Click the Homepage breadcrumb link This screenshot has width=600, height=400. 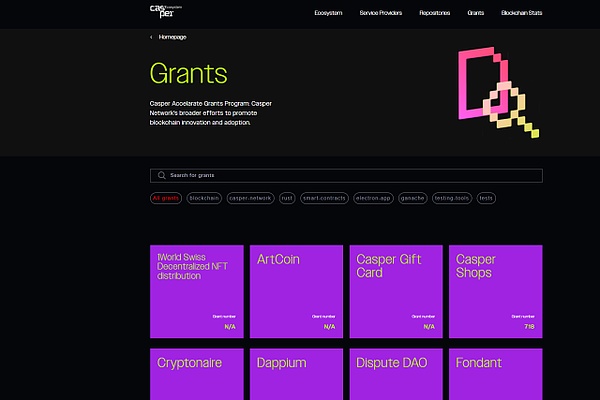[172, 37]
